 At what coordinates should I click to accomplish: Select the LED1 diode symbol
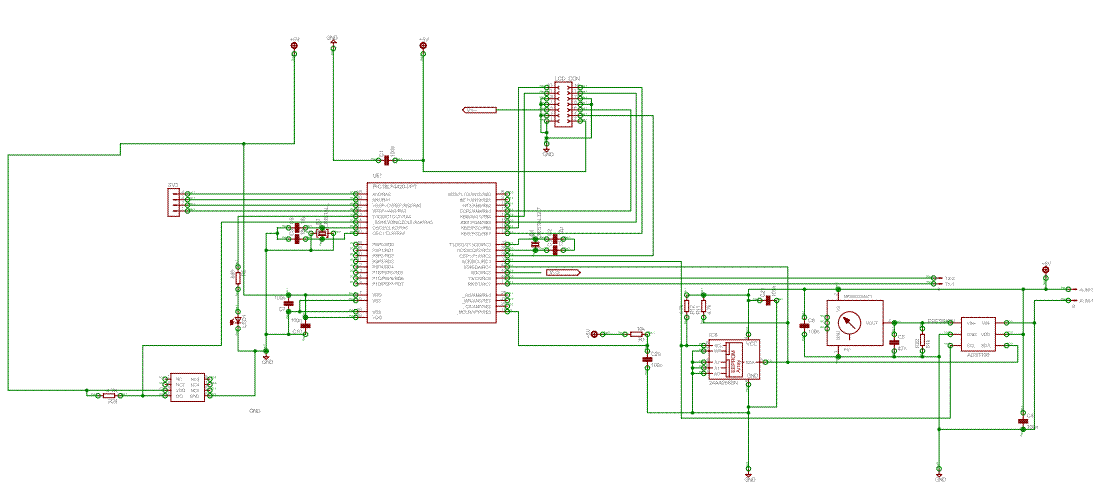(238, 322)
